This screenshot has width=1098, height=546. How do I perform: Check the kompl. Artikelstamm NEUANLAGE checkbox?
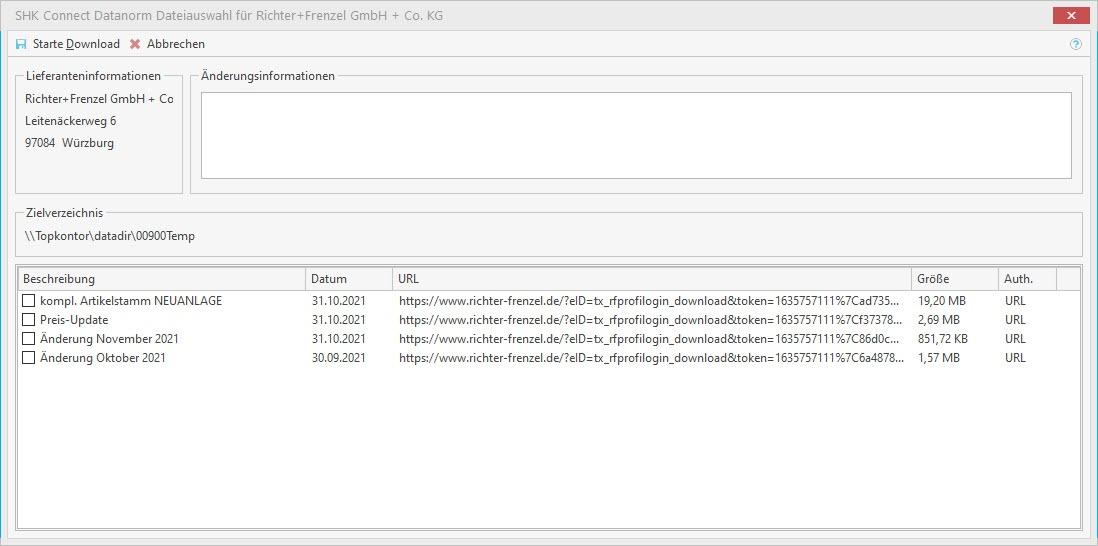coord(28,301)
